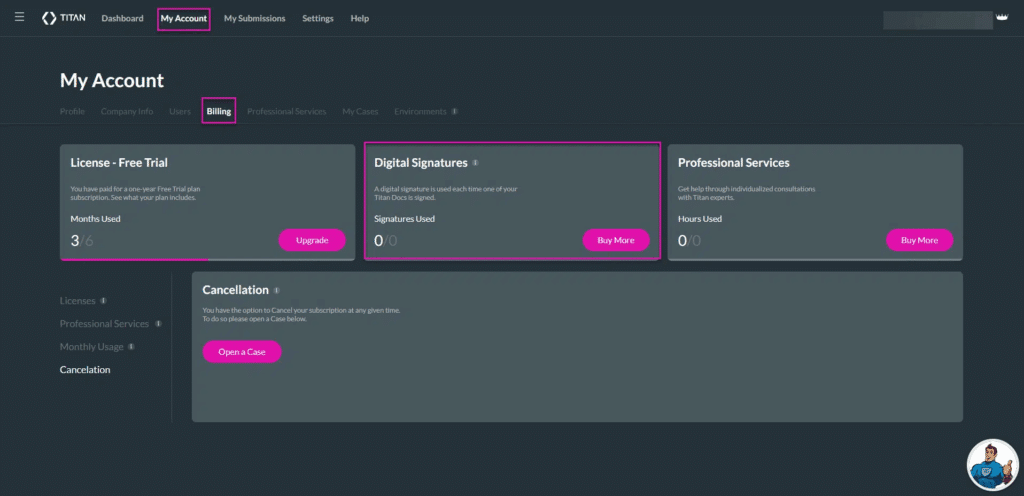The width and height of the screenshot is (1024, 496).
Task: Click info icon beside Environments tab
Action: click(x=455, y=112)
